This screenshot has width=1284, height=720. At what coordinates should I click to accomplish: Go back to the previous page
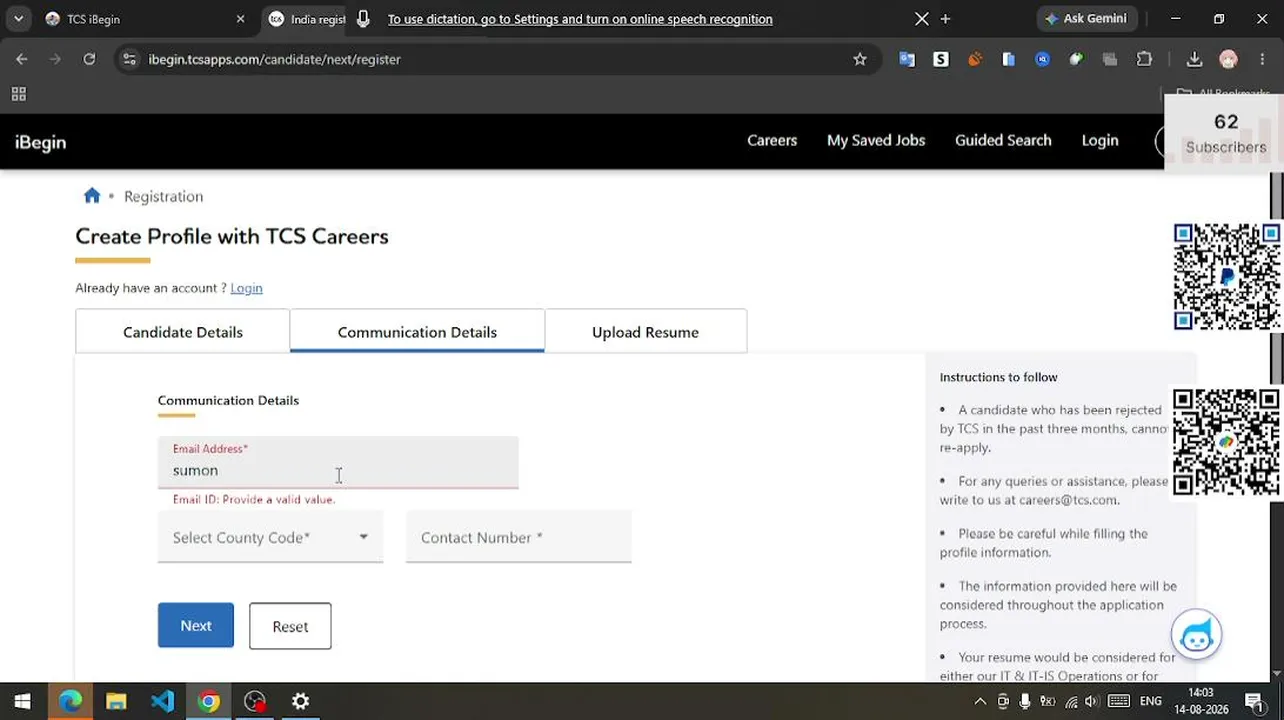tap(22, 59)
